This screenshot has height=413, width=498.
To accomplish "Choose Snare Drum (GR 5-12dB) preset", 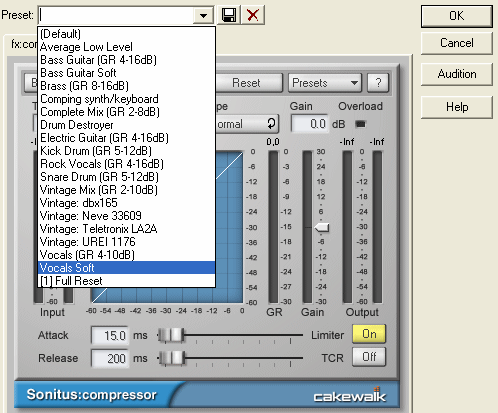I will 127,177.
